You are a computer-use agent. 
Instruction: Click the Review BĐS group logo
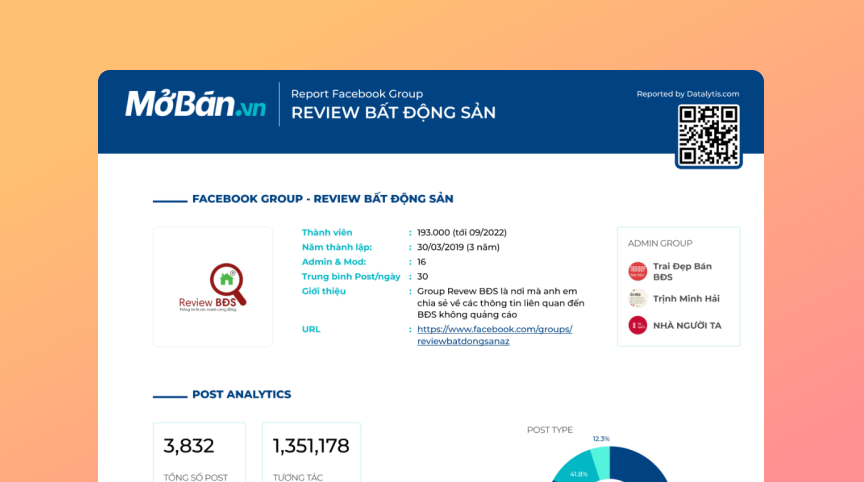pyautogui.click(x=213, y=287)
